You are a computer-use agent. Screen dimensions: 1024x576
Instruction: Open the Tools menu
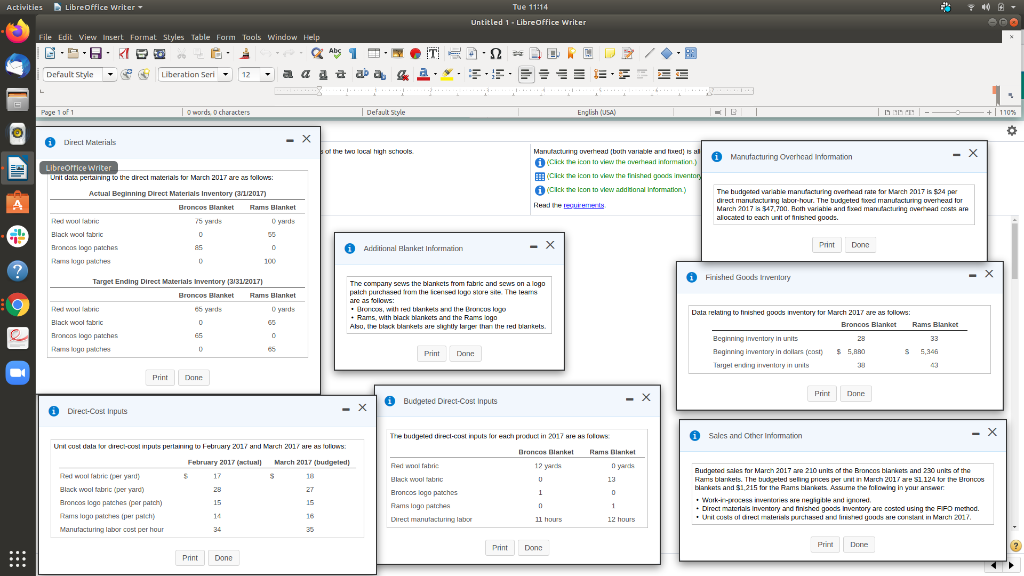(x=251, y=37)
